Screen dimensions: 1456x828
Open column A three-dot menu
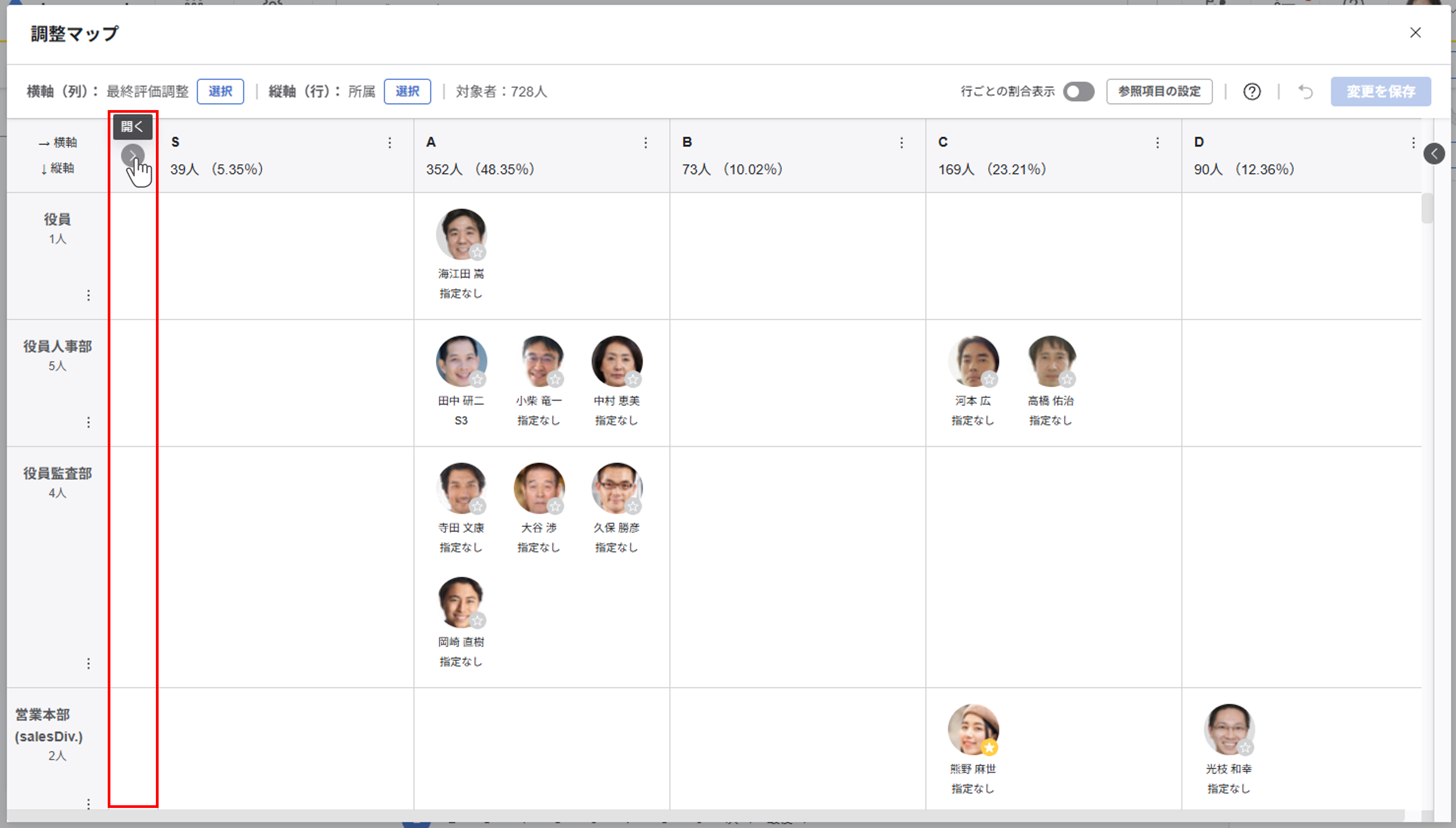click(x=645, y=143)
